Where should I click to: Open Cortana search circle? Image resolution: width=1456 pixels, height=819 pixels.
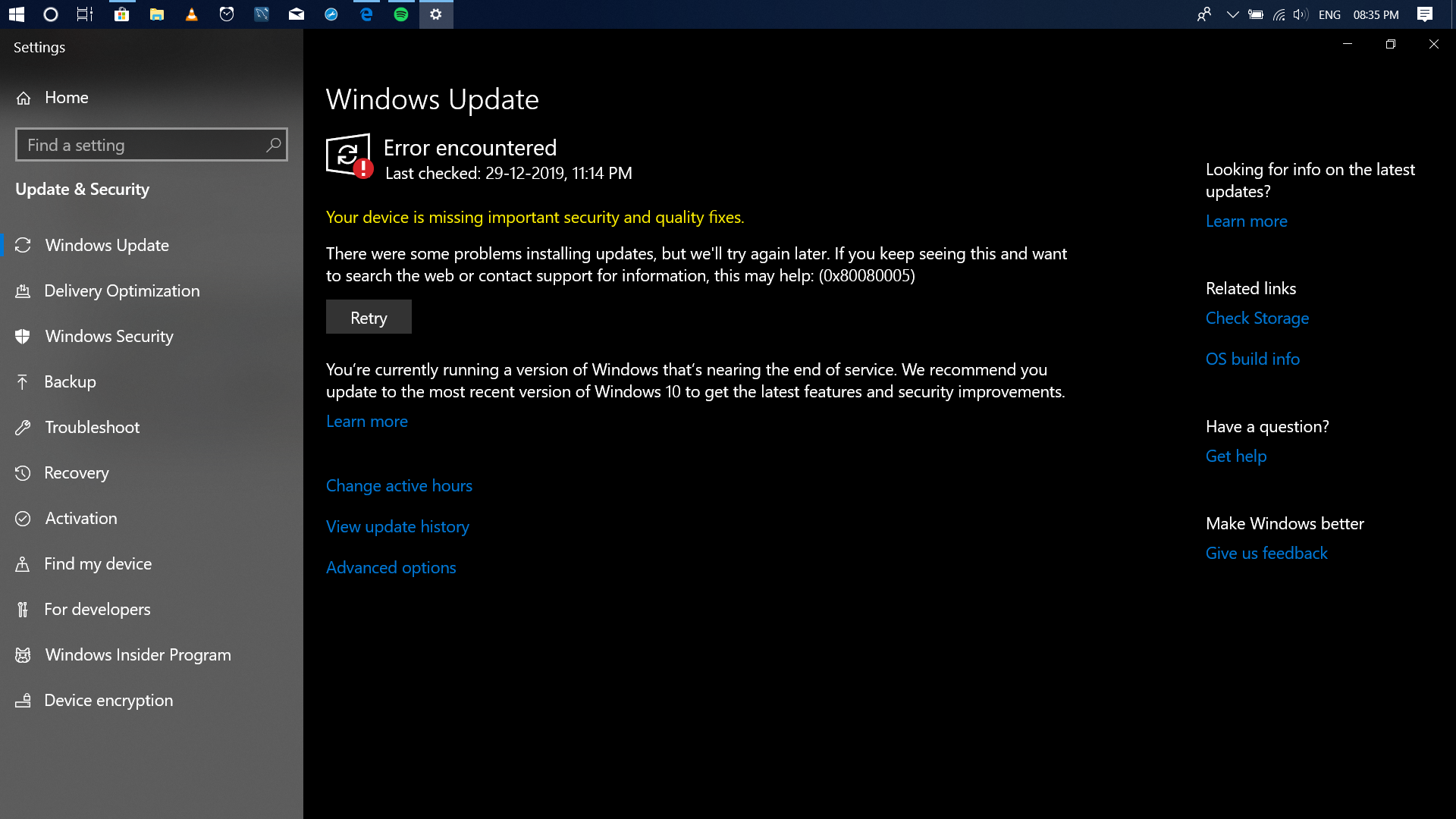coord(51,14)
